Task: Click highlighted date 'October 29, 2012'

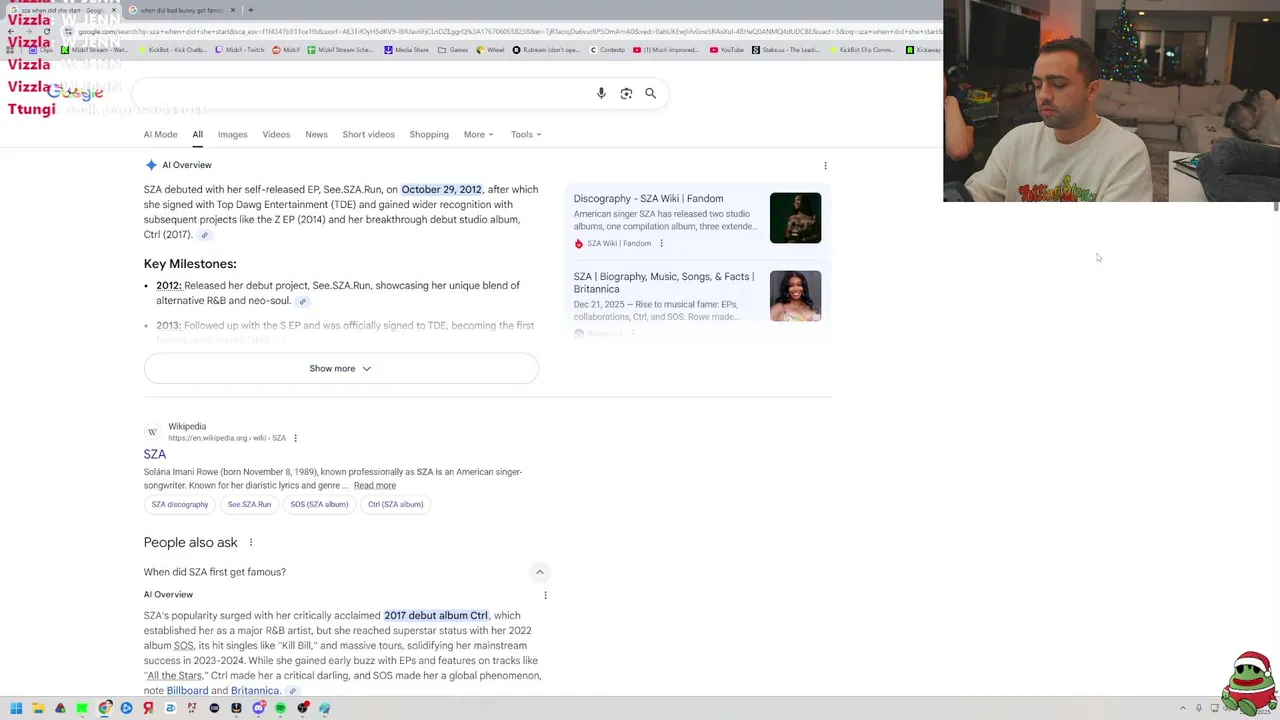Action: pyautogui.click(x=441, y=190)
